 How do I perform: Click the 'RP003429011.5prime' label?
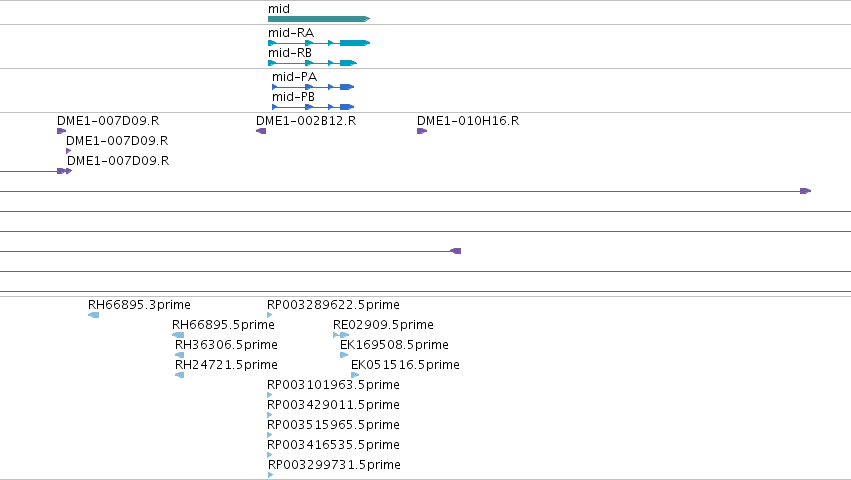click(333, 405)
